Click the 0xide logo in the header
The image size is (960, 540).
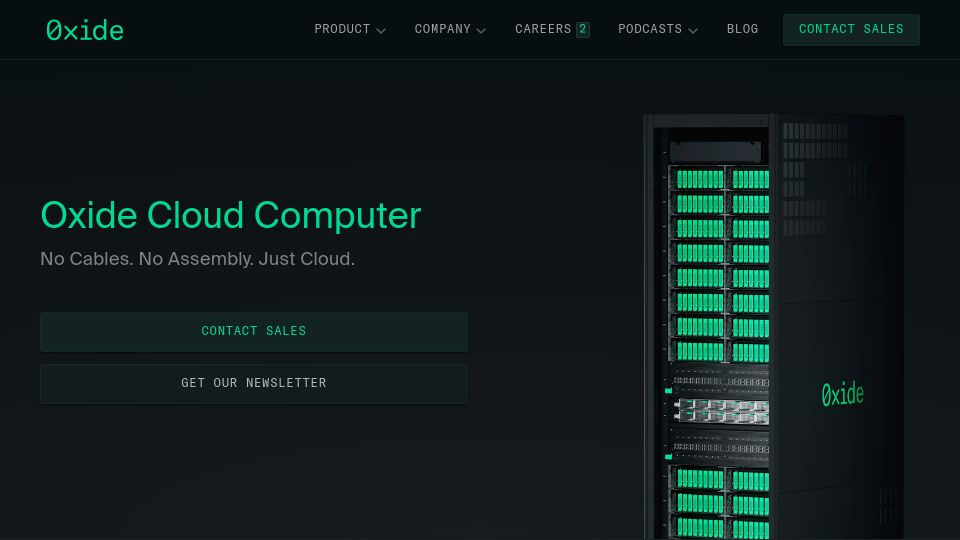[x=84, y=30]
